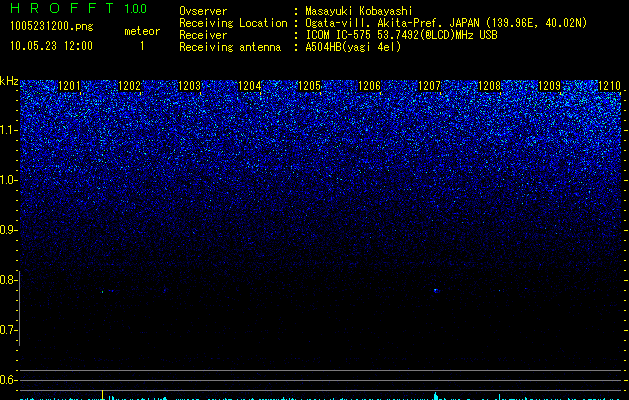
Task: Click the 1203 time marker
Action: [x=189, y=86]
